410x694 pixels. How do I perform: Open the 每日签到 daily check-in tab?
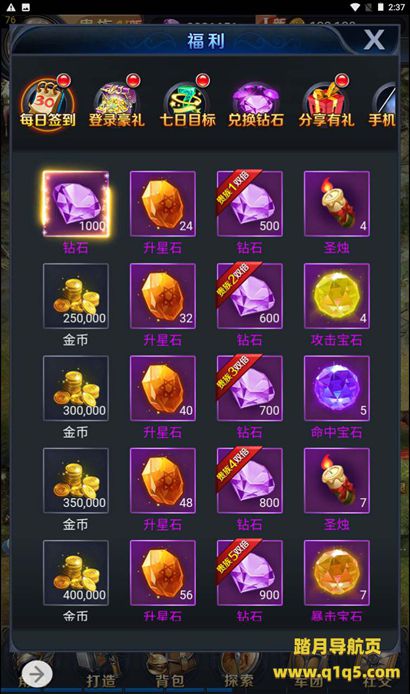(48, 103)
